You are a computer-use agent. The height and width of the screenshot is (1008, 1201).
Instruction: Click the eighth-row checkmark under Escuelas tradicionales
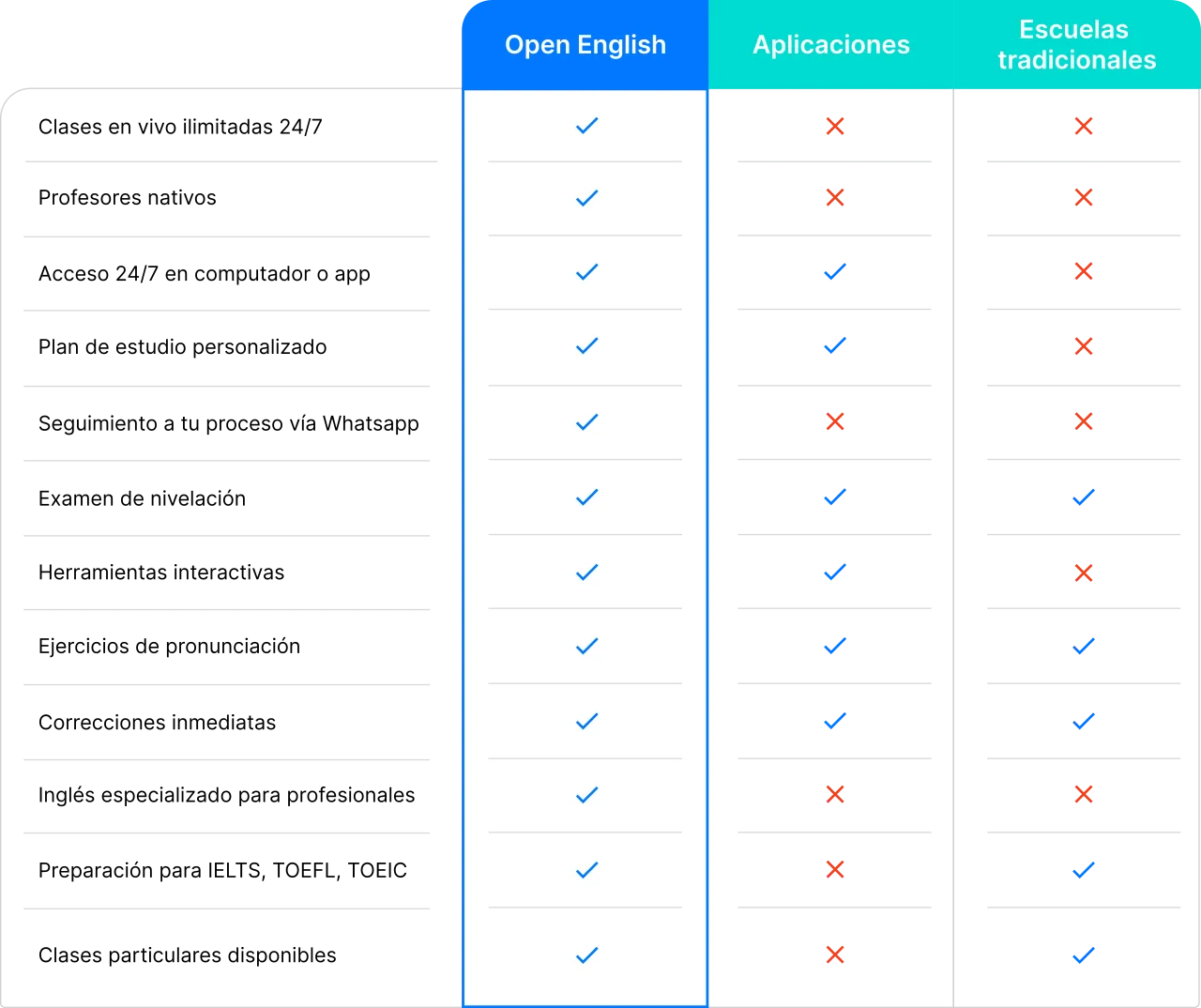[x=1082, y=646]
